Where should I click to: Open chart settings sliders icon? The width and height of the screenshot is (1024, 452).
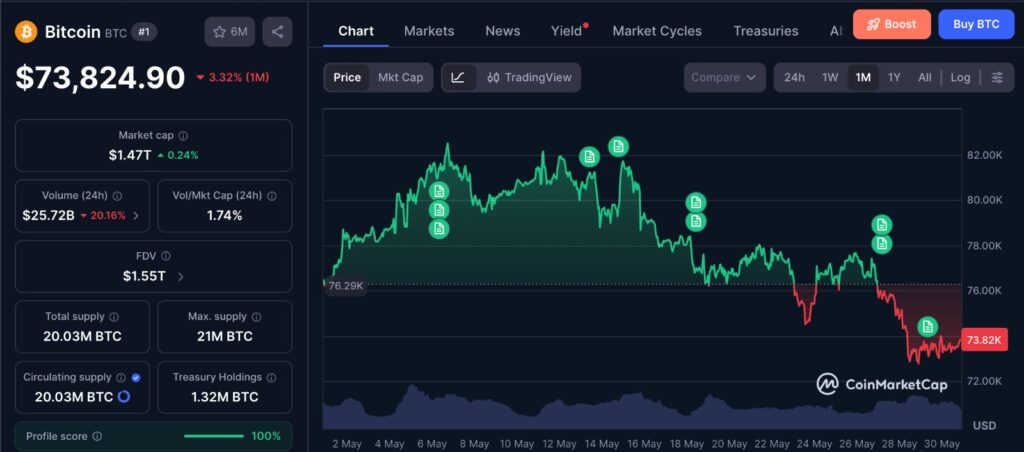point(997,78)
